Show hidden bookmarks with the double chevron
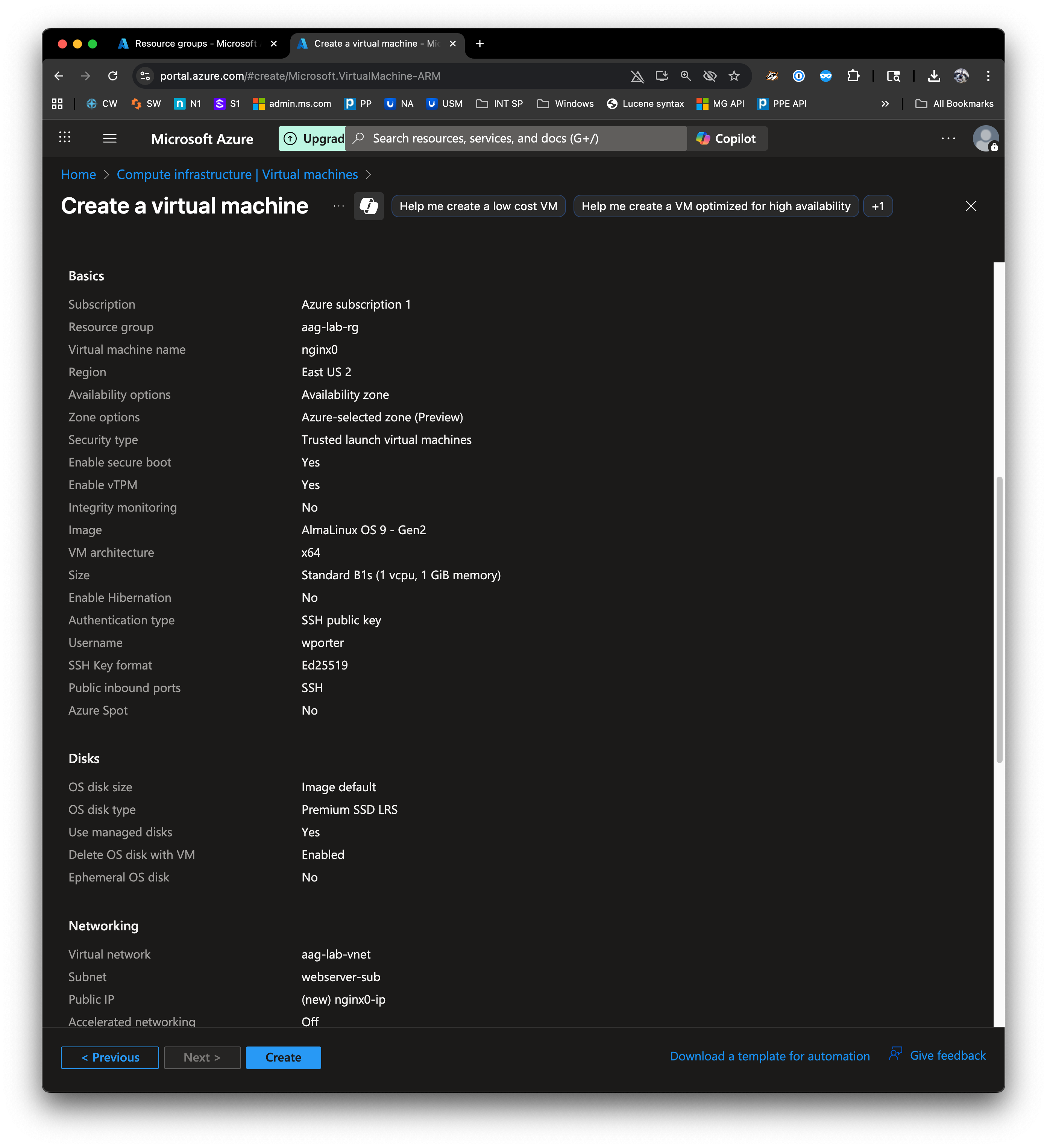This screenshot has width=1047, height=1148. [885, 104]
